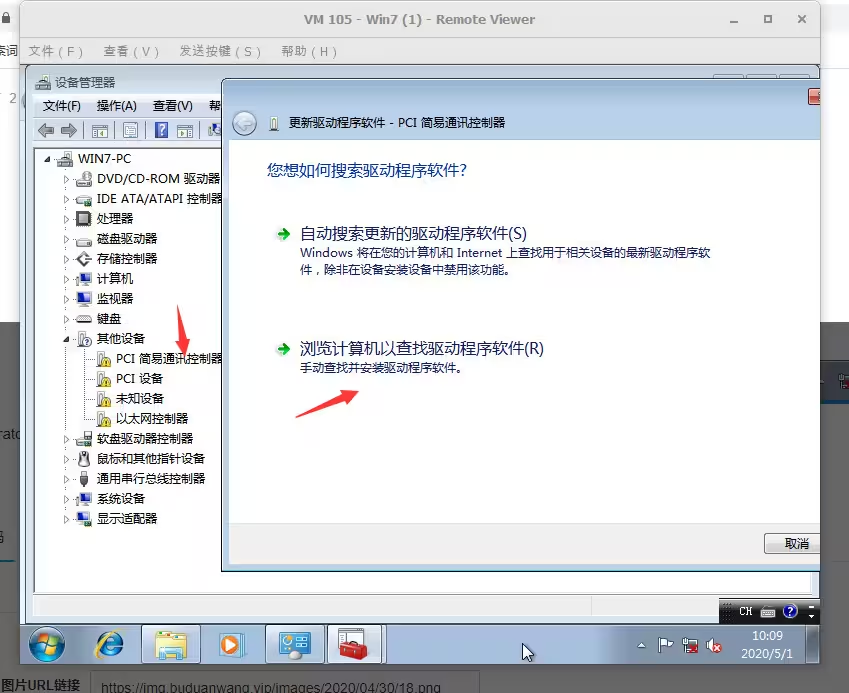Viewport: 849px width, 693px height.
Task: Click the back button in driver update wizard
Action: pos(244,123)
